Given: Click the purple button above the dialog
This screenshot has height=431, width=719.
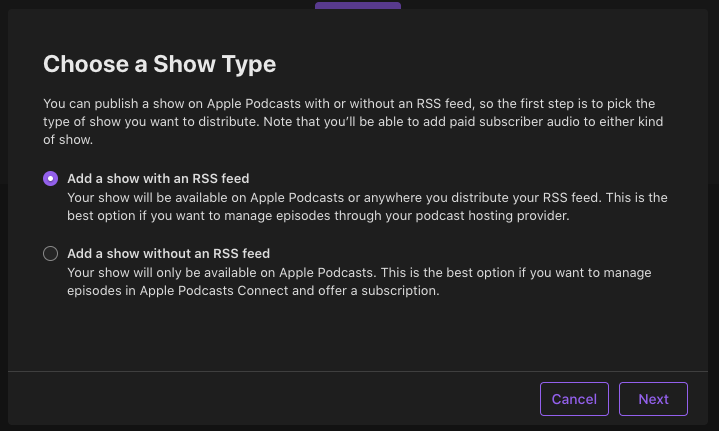Looking at the screenshot, I should (x=358, y=6).
